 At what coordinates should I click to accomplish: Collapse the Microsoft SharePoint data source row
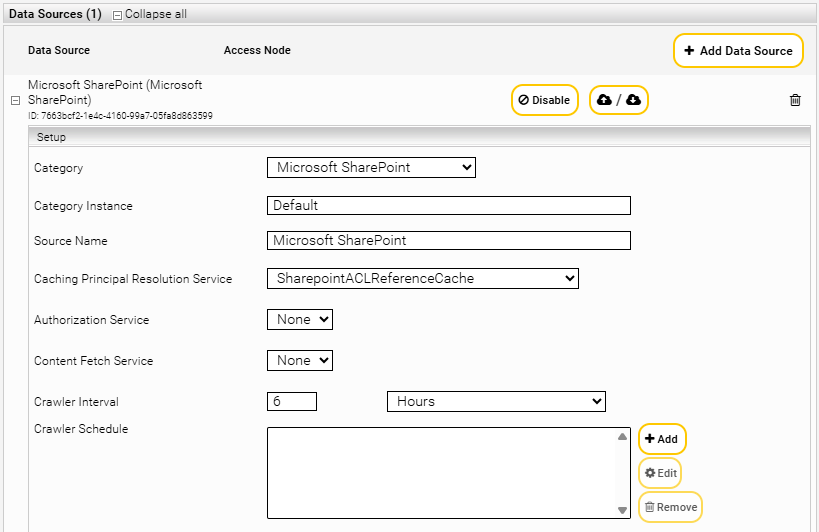[15, 101]
